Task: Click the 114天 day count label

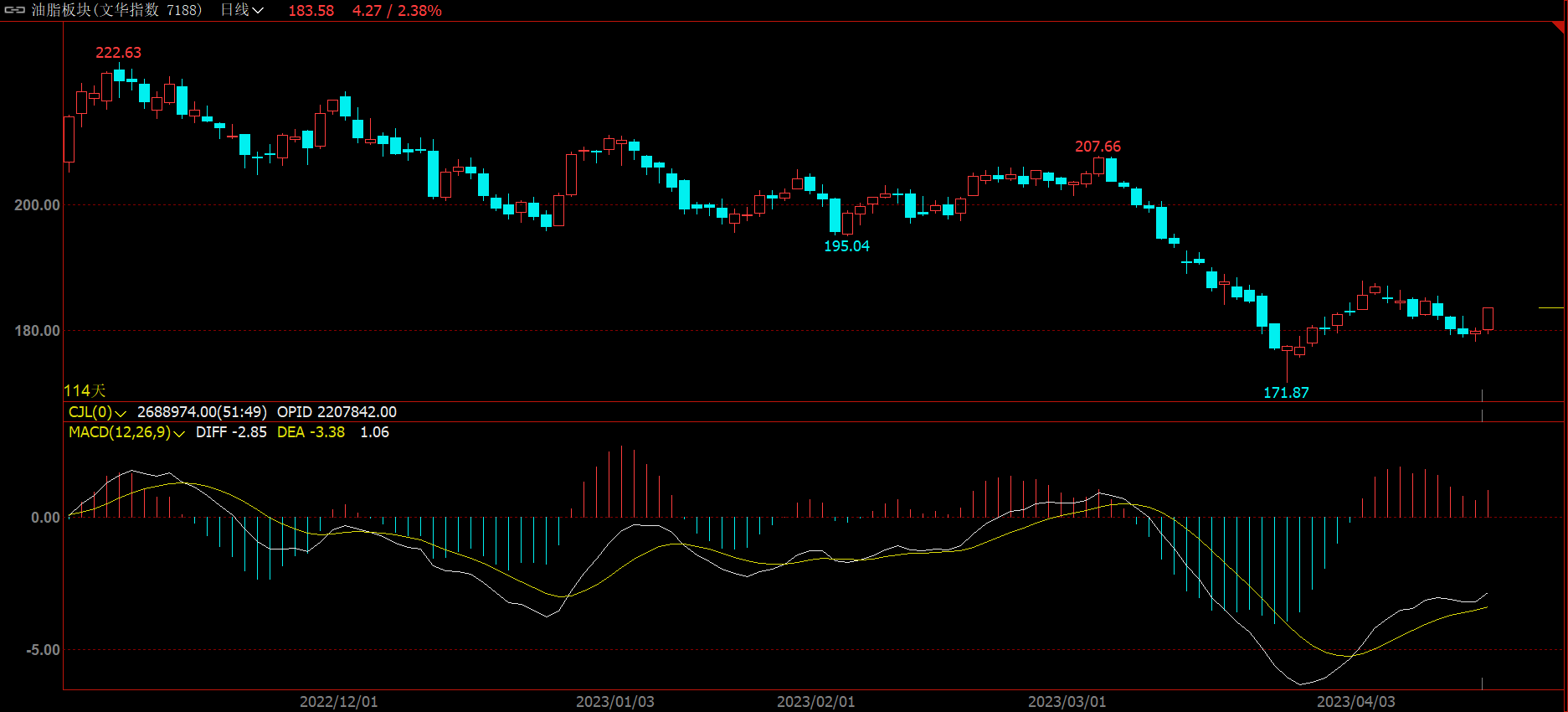Action: click(85, 391)
